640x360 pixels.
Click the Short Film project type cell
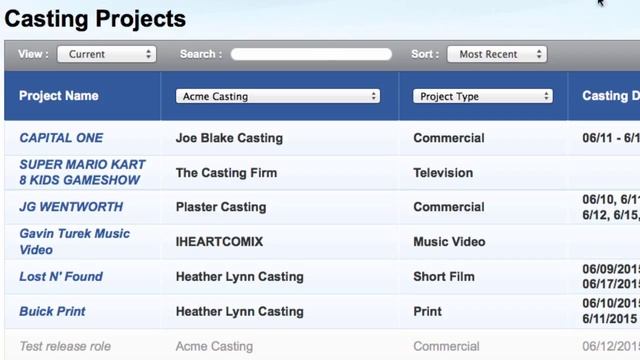pyautogui.click(x=444, y=276)
